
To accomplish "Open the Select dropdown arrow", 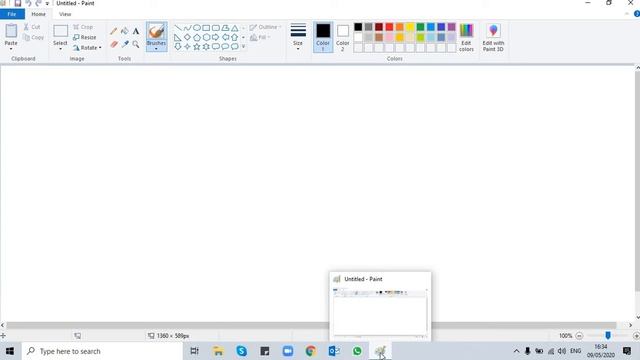I will coord(60,49).
